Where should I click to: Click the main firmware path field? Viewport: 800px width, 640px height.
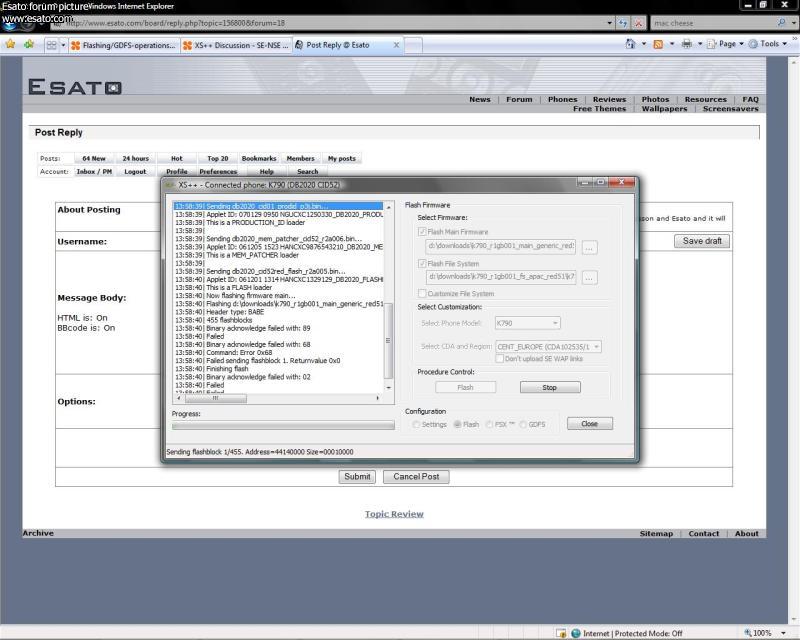[x=501, y=246]
